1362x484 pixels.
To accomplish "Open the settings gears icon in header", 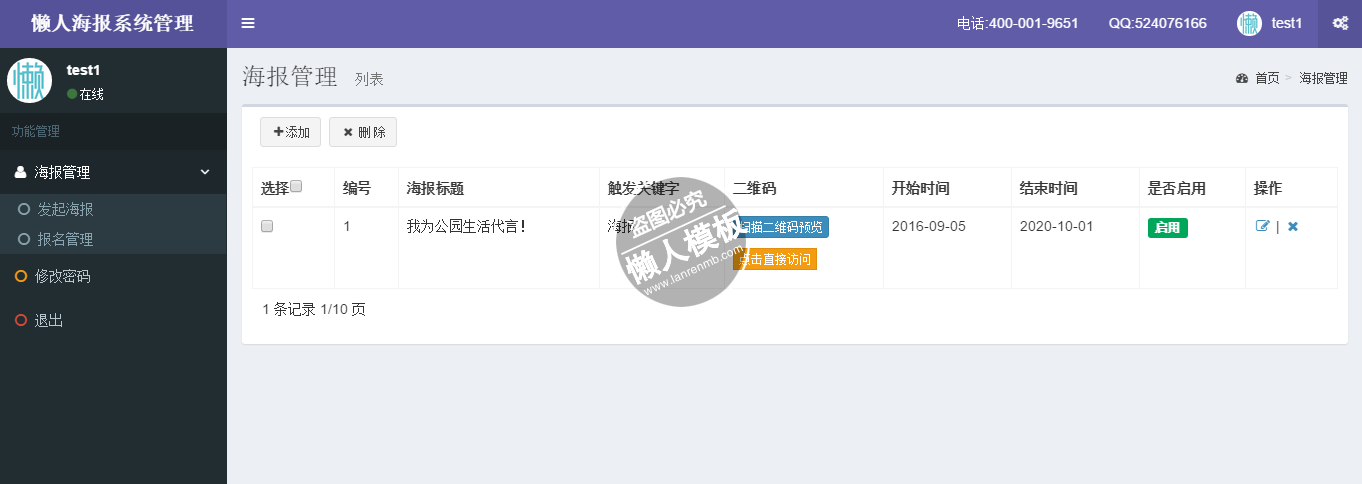I will 1340,23.
